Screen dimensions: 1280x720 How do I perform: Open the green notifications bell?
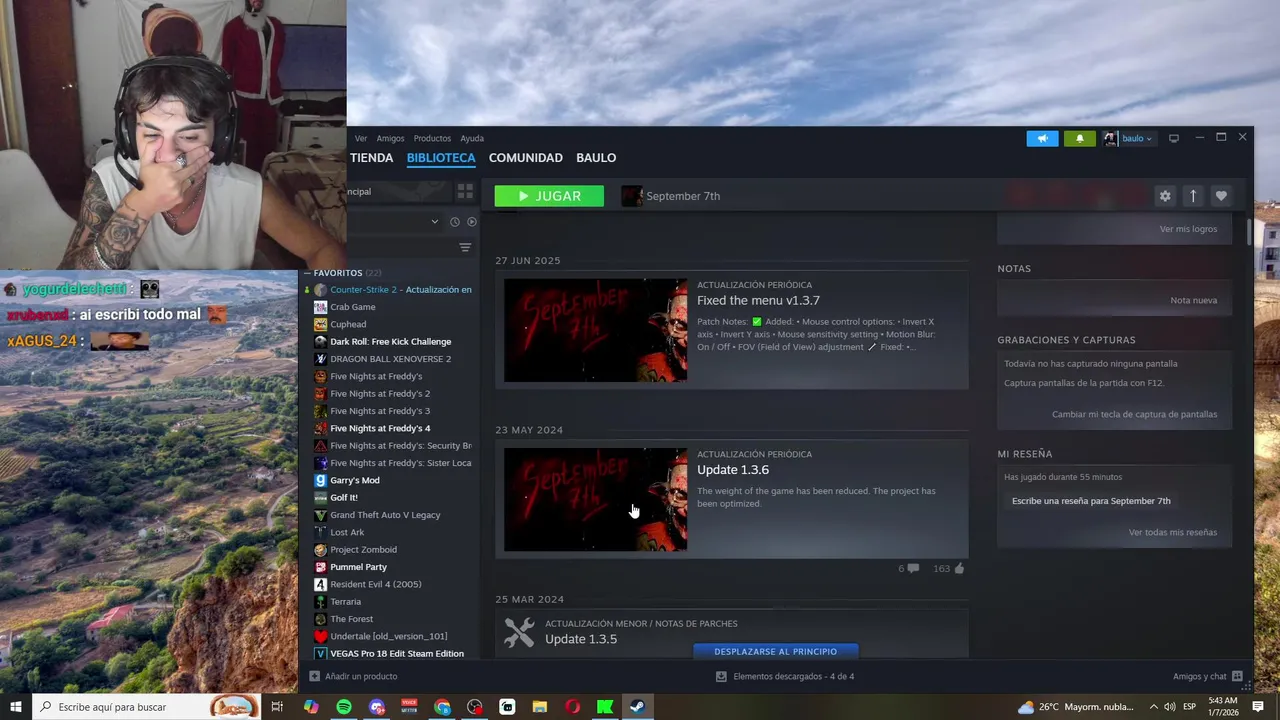[1080, 138]
